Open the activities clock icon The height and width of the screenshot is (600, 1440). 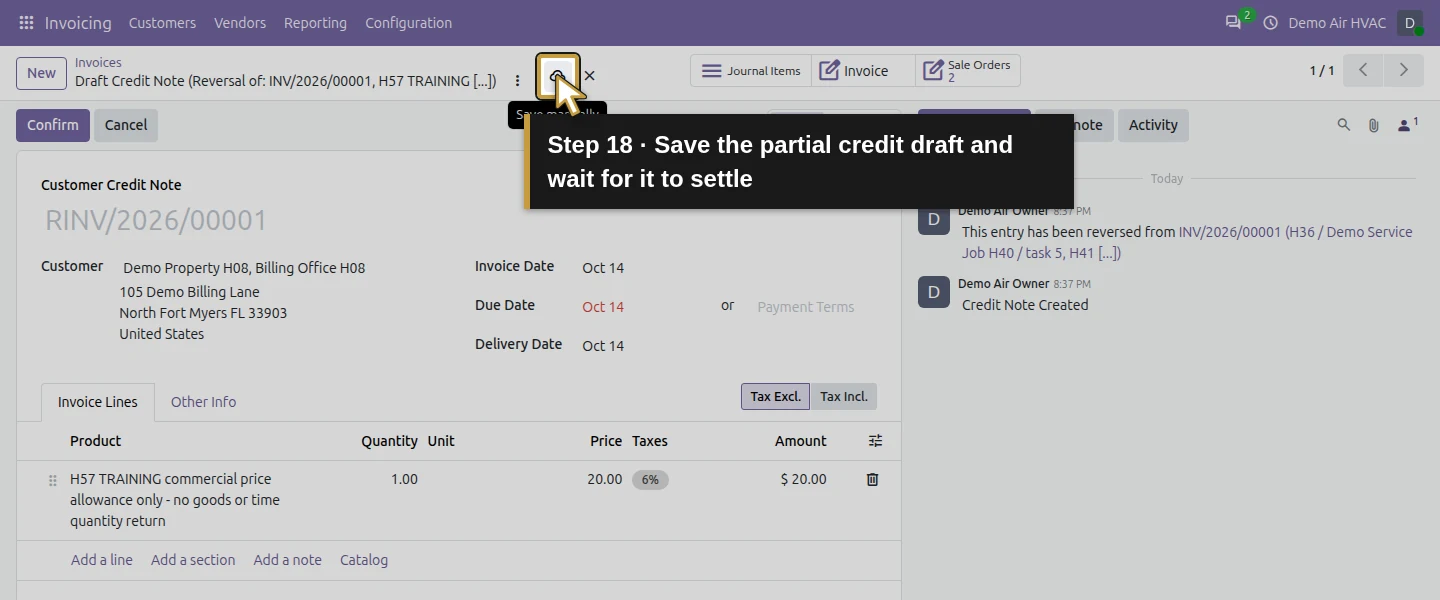click(1271, 22)
